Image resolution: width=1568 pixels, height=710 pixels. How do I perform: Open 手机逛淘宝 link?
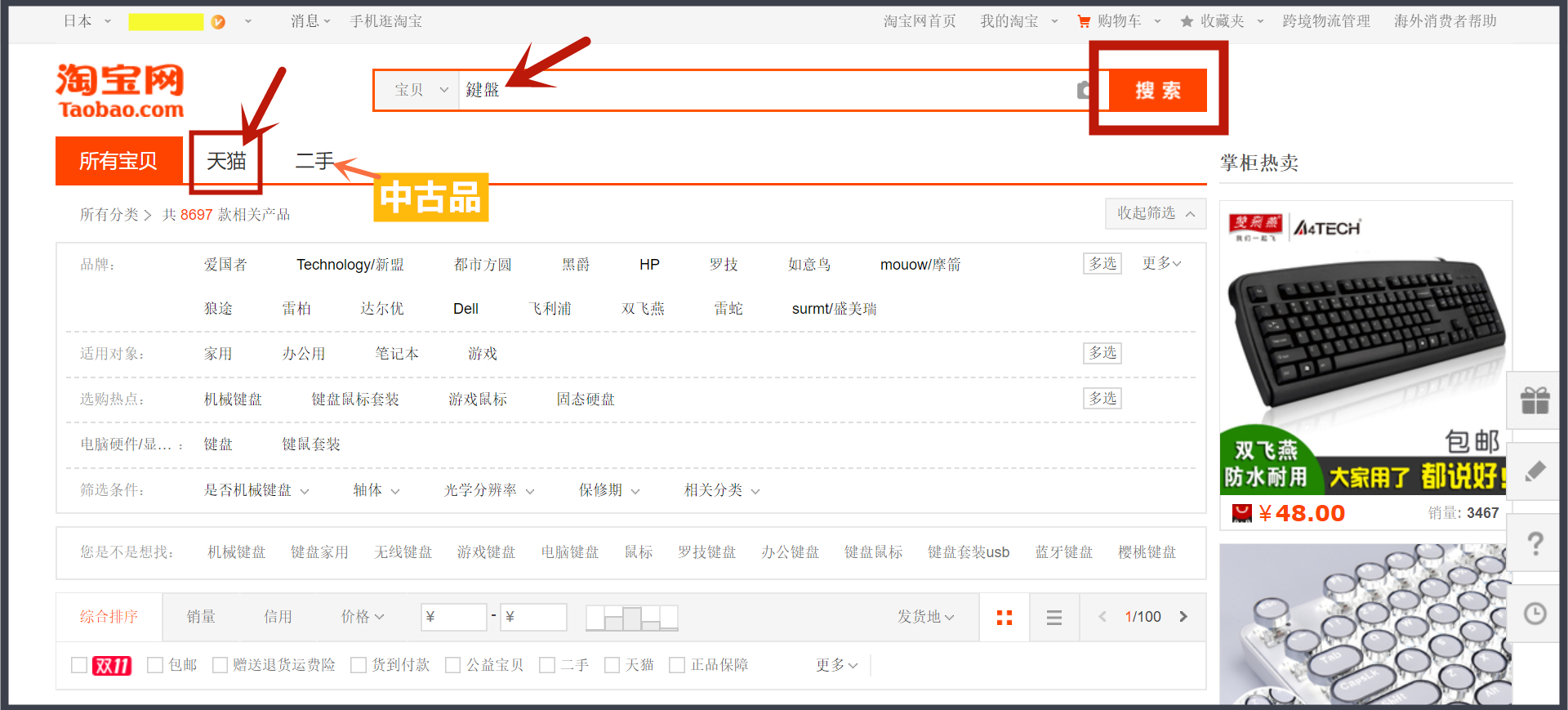tap(386, 21)
